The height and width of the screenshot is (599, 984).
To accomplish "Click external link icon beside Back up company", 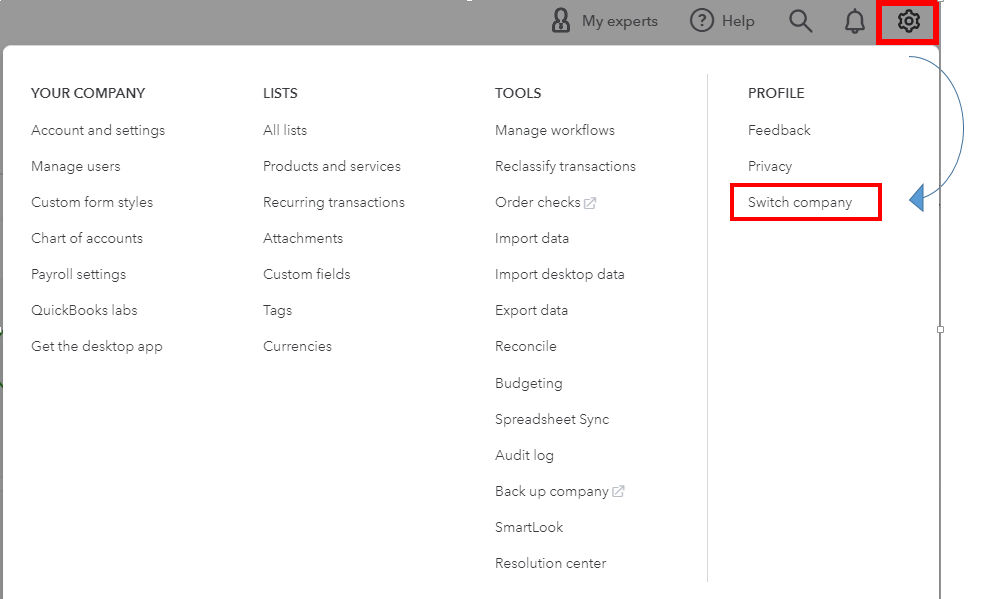I will 618,492.
